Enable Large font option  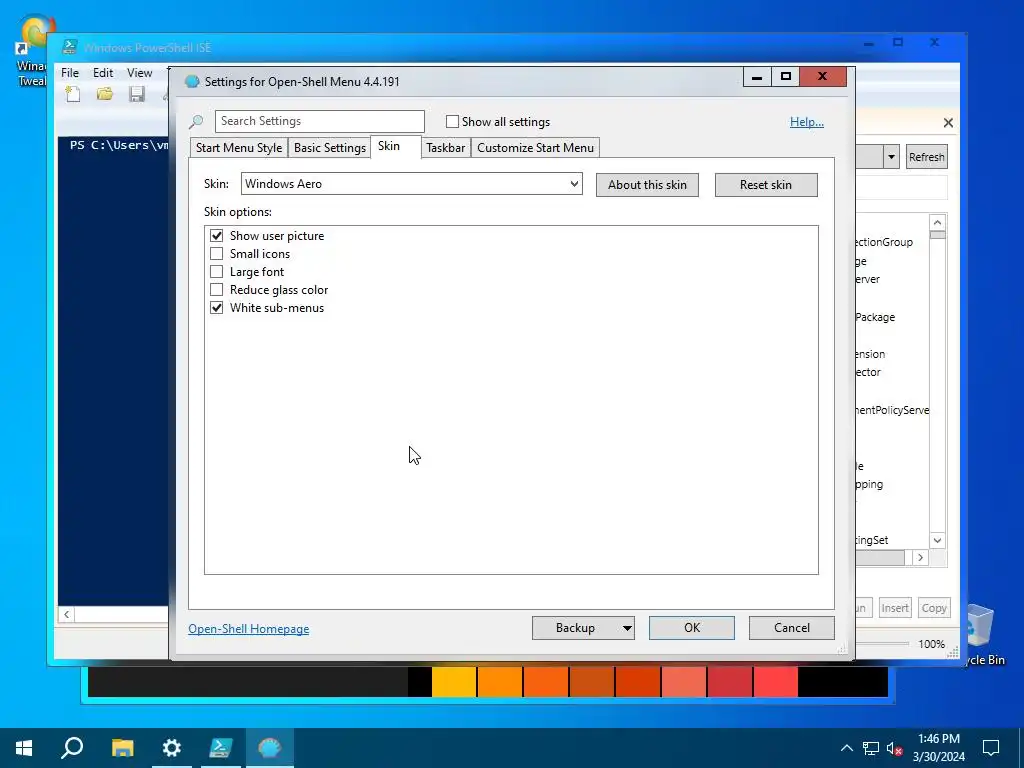(x=216, y=272)
